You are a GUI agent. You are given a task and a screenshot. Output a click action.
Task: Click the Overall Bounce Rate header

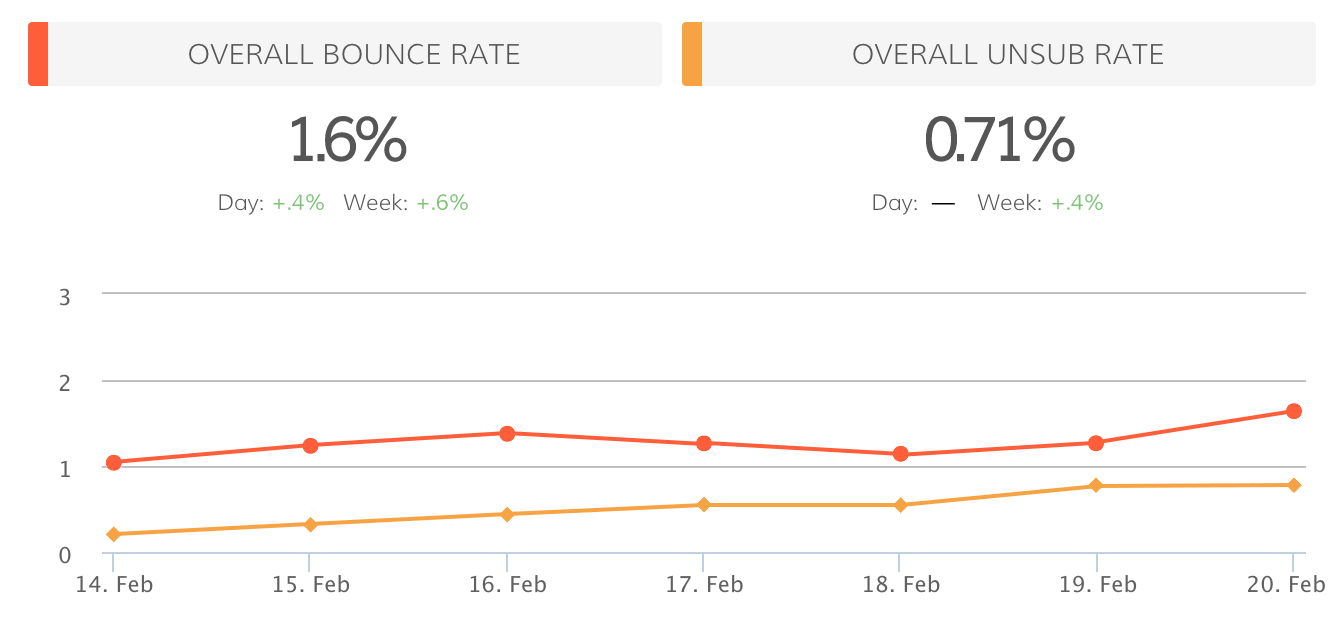click(x=354, y=54)
